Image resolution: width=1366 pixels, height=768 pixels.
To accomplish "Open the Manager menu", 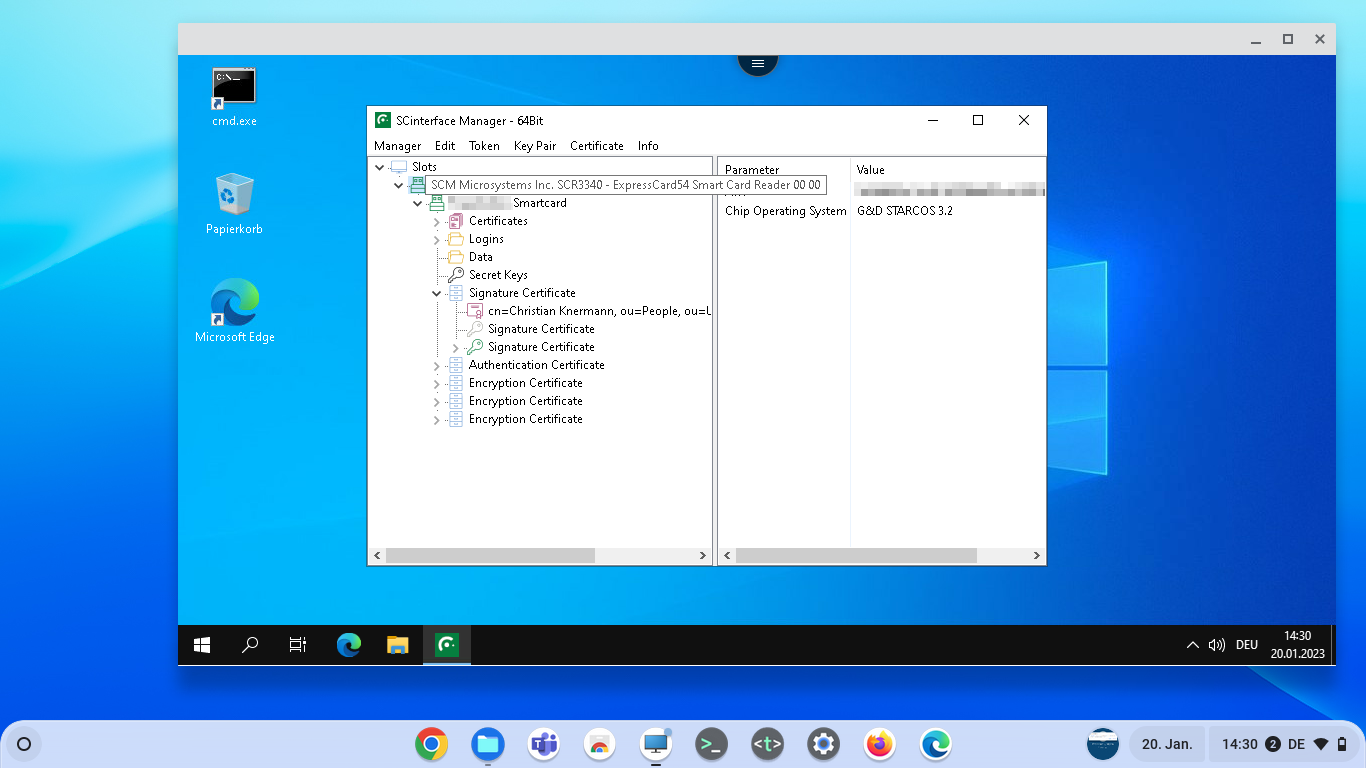I will 397,146.
